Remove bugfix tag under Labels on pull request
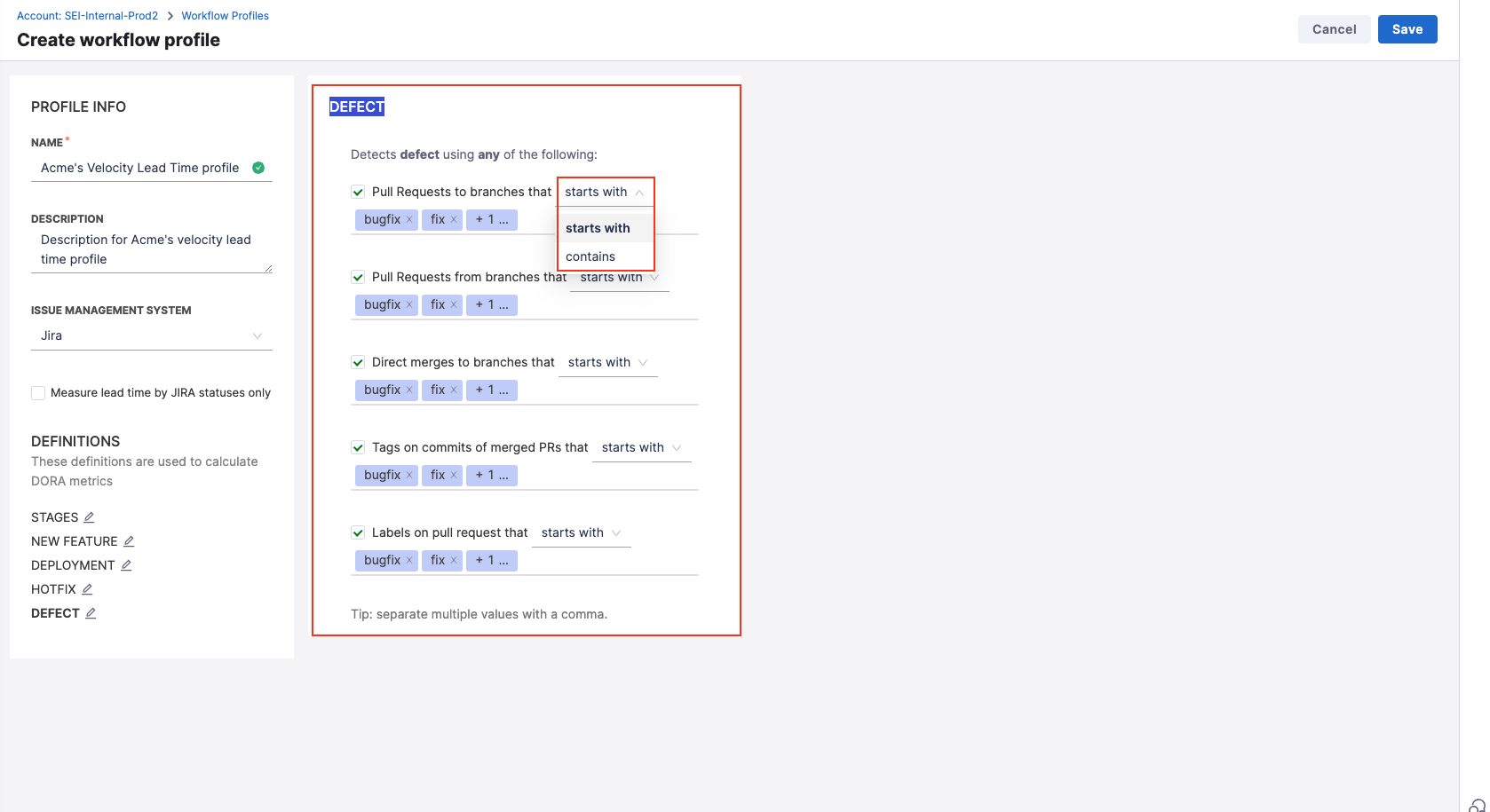The height and width of the screenshot is (812, 1490). click(409, 561)
